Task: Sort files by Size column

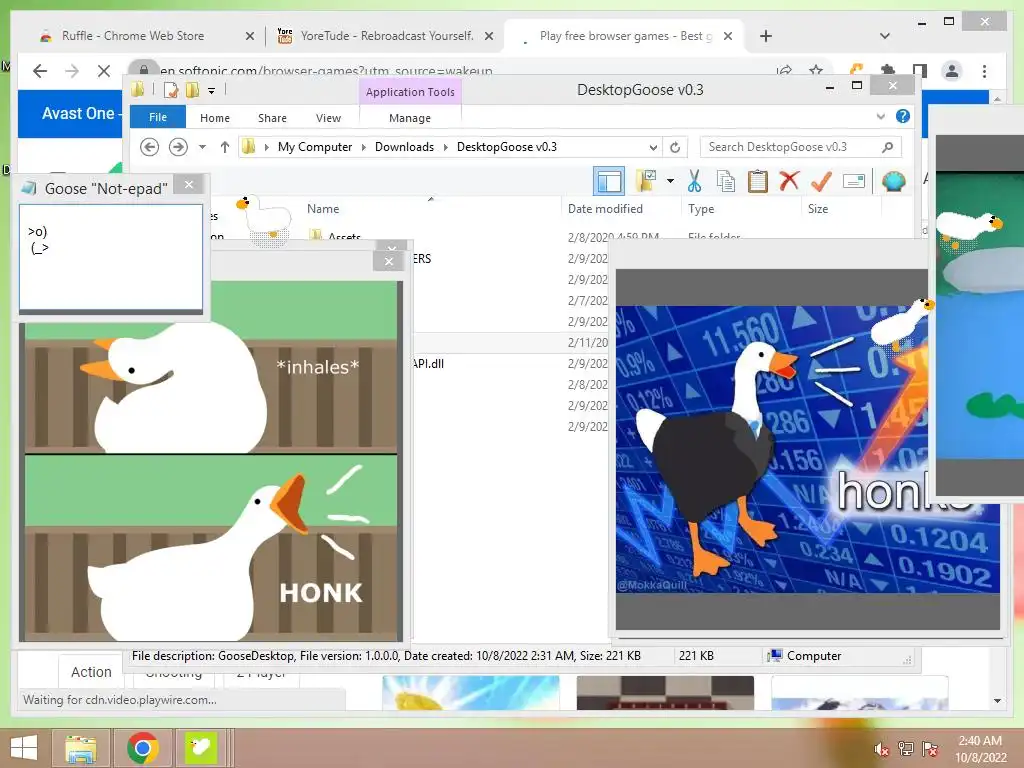Action: click(x=818, y=209)
